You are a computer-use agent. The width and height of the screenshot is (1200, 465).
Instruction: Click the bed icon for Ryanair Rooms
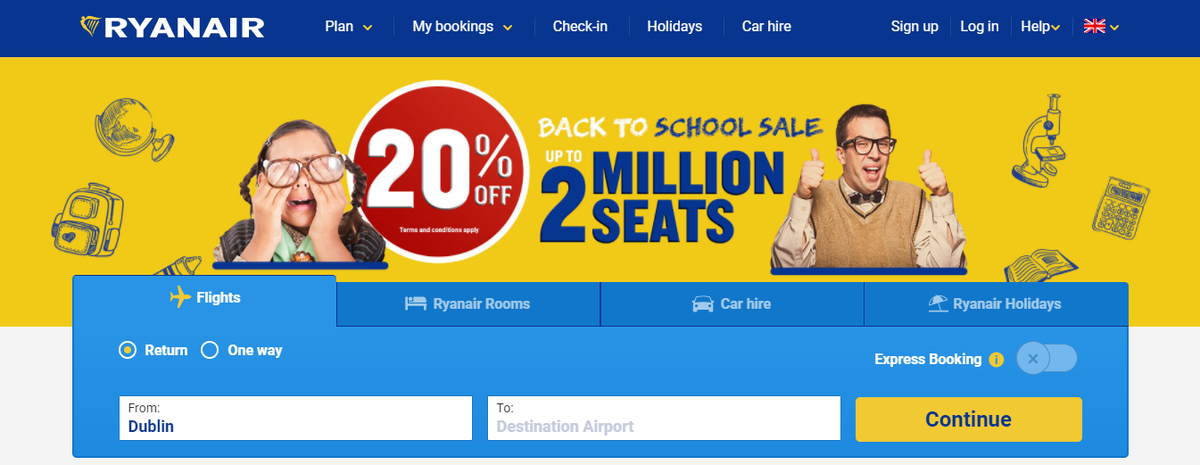pos(415,303)
